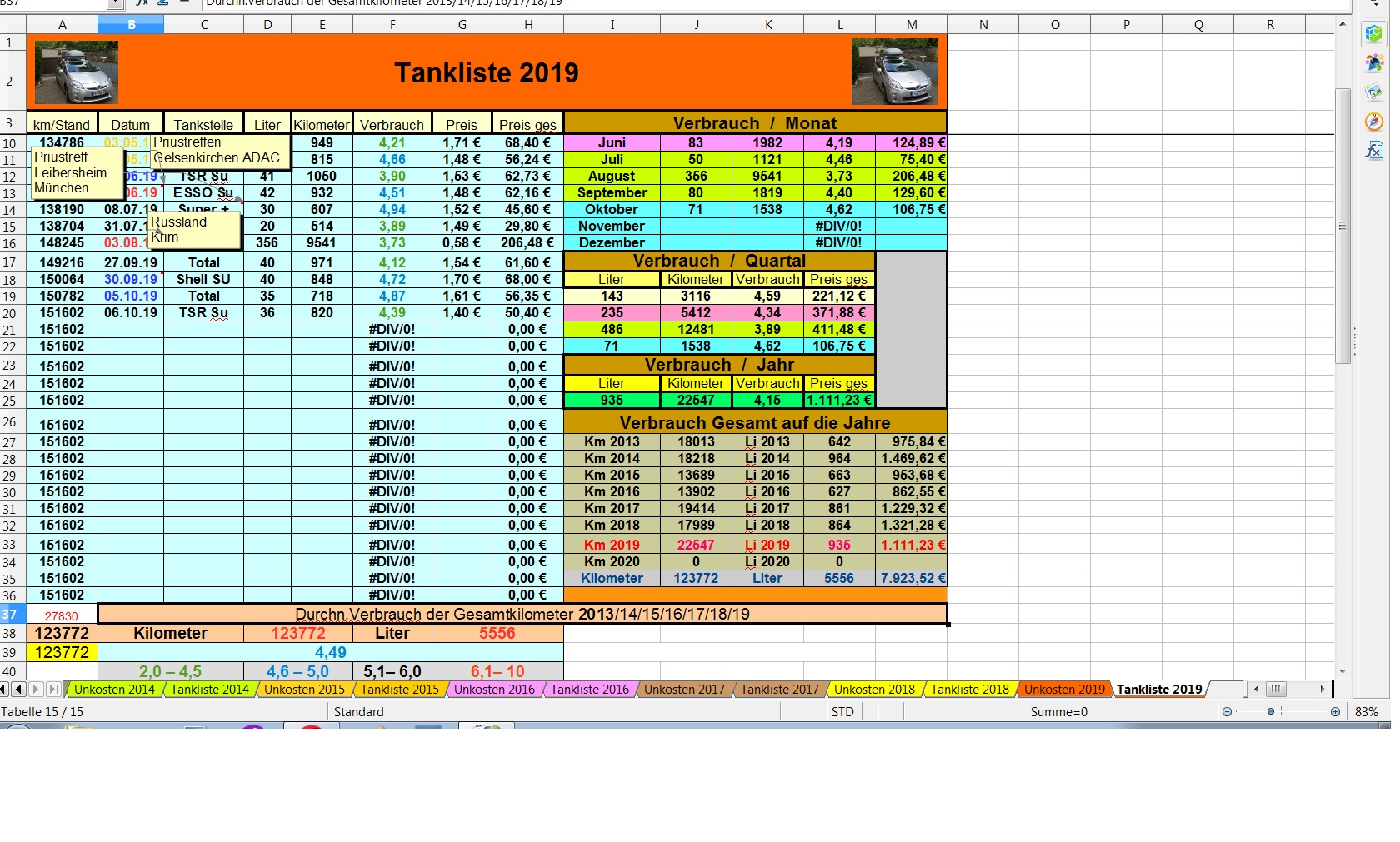The width and height of the screenshot is (1400, 842).
Task: Switch to the Tankliste 2016 sheet
Action: tap(590, 690)
